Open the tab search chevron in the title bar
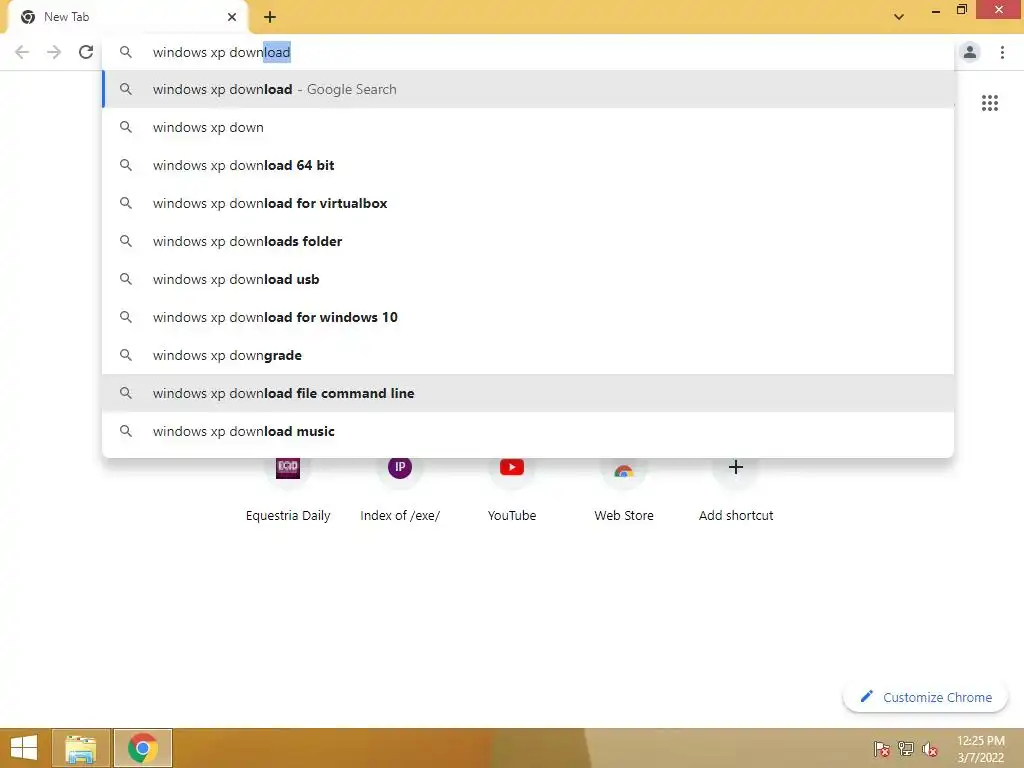This screenshot has width=1024, height=768. click(899, 17)
